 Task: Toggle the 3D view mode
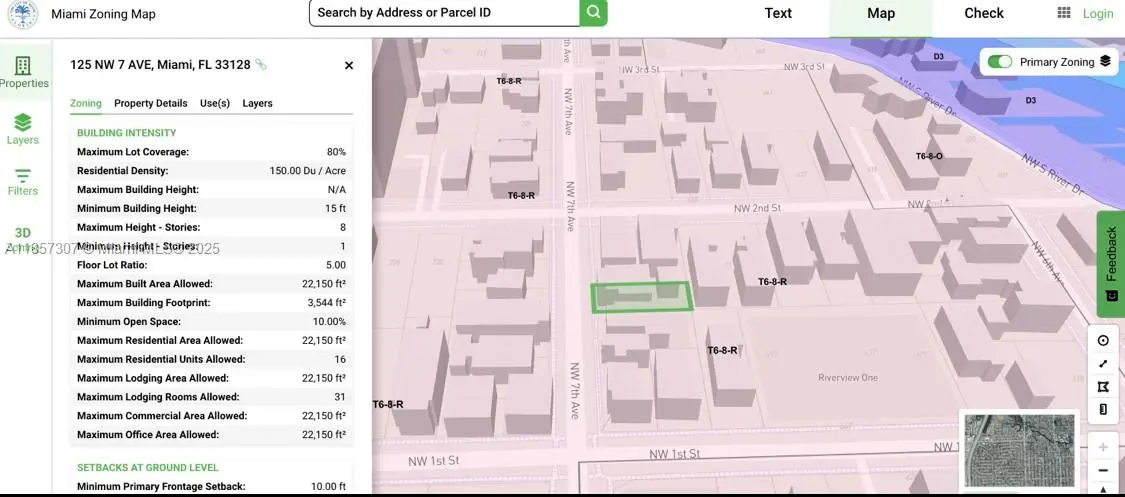tap(22, 233)
